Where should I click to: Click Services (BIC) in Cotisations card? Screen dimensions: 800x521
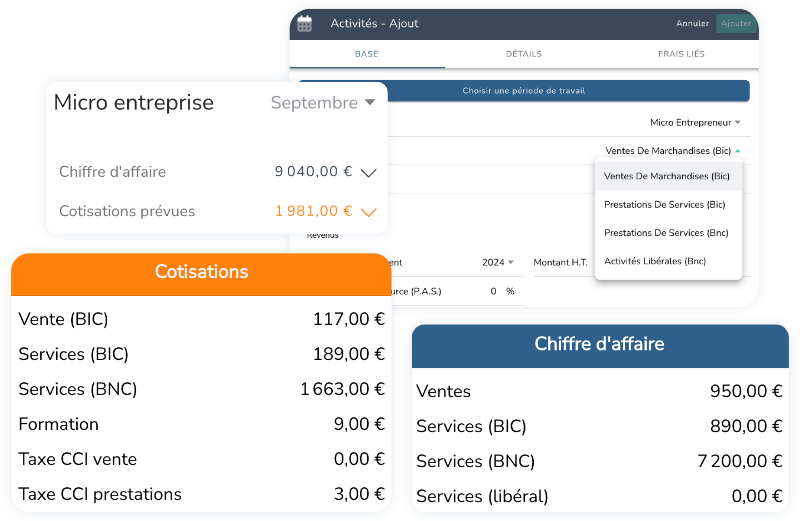[x=73, y=354]
